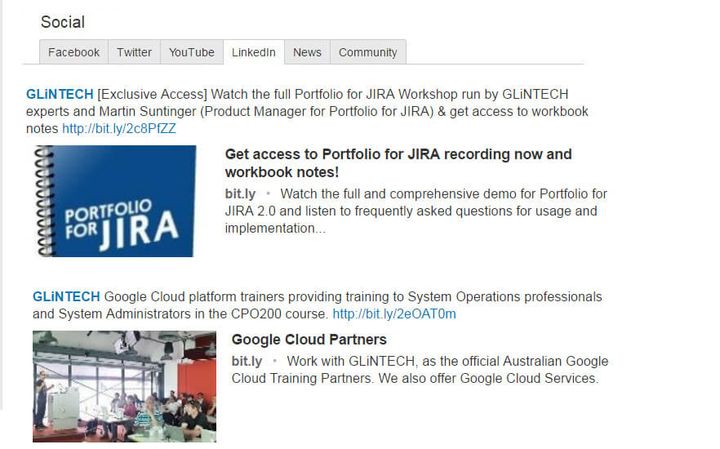
Task: Open the Community tab
Action: pos(368,52)
